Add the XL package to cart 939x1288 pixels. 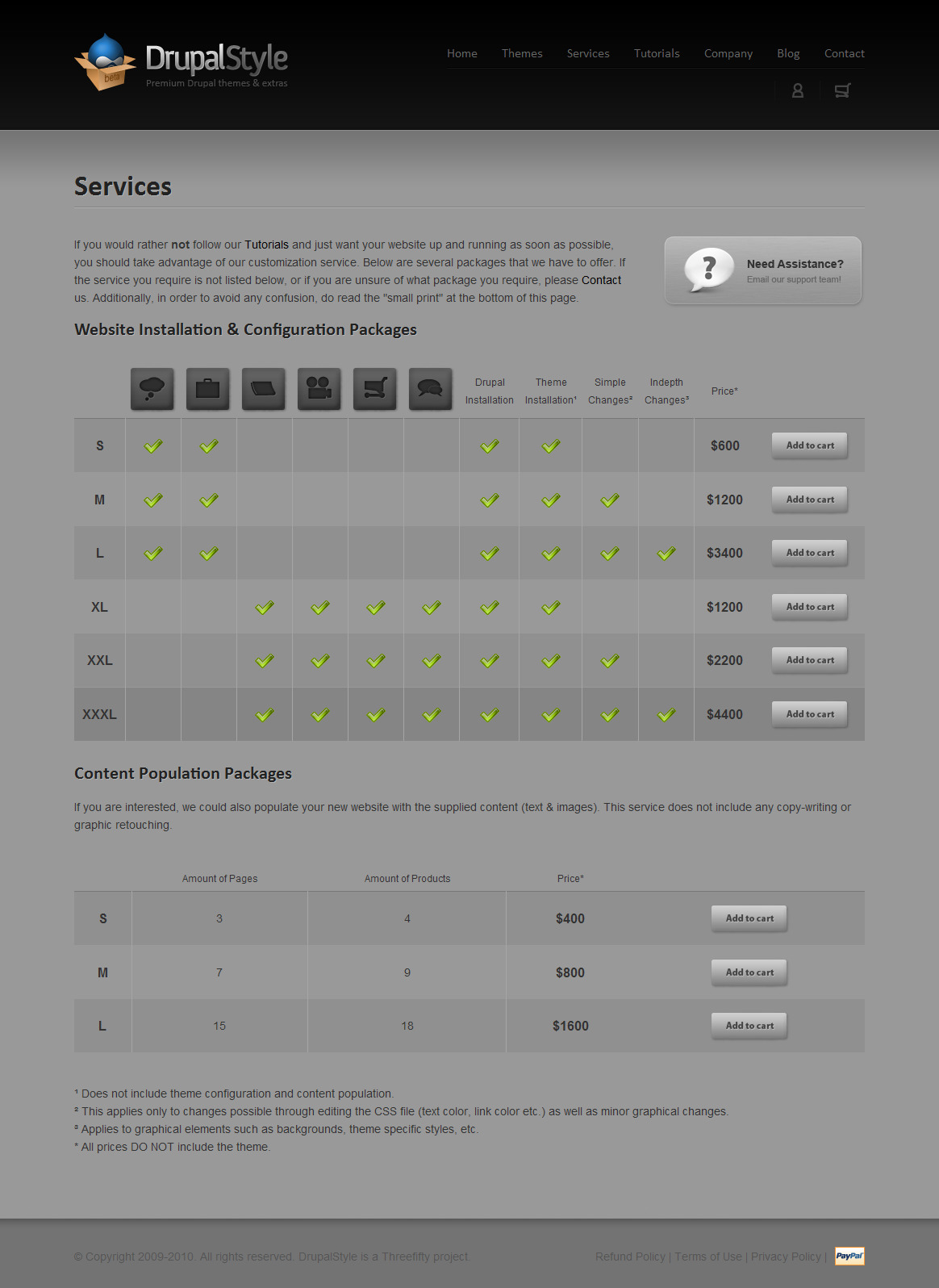(810, 607)
